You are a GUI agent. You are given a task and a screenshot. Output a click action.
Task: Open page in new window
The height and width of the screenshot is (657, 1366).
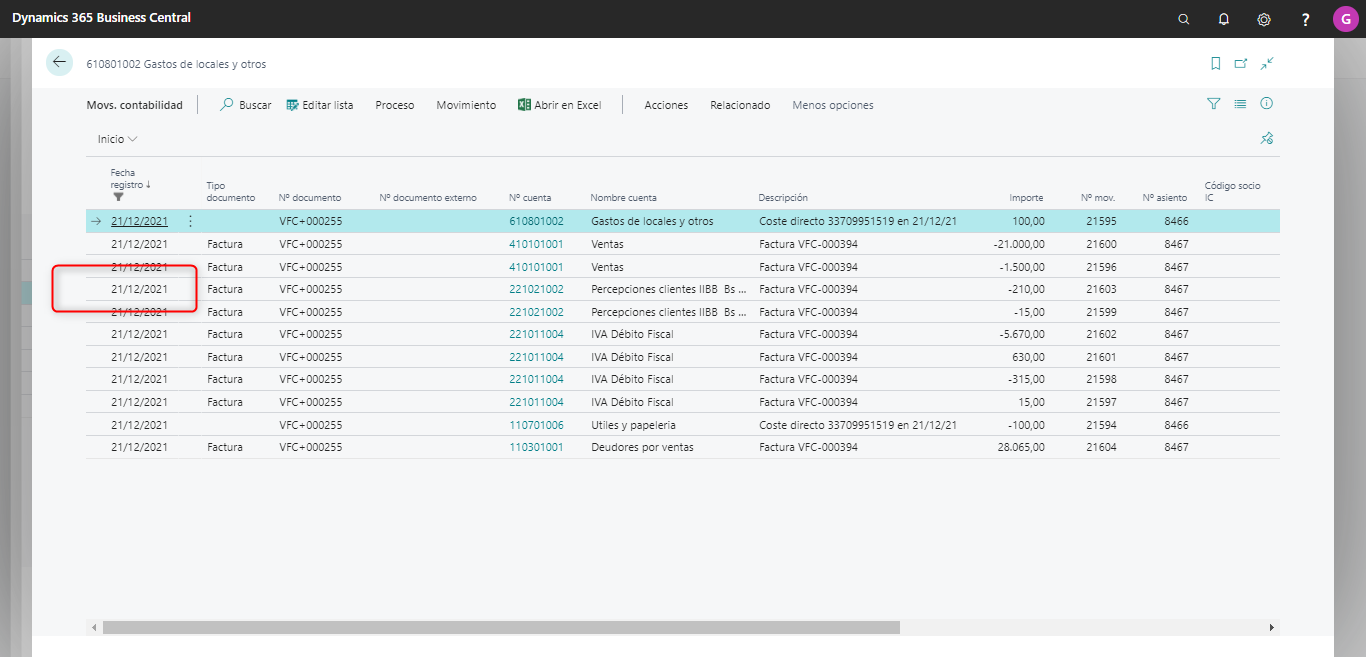coord(1241,63)
